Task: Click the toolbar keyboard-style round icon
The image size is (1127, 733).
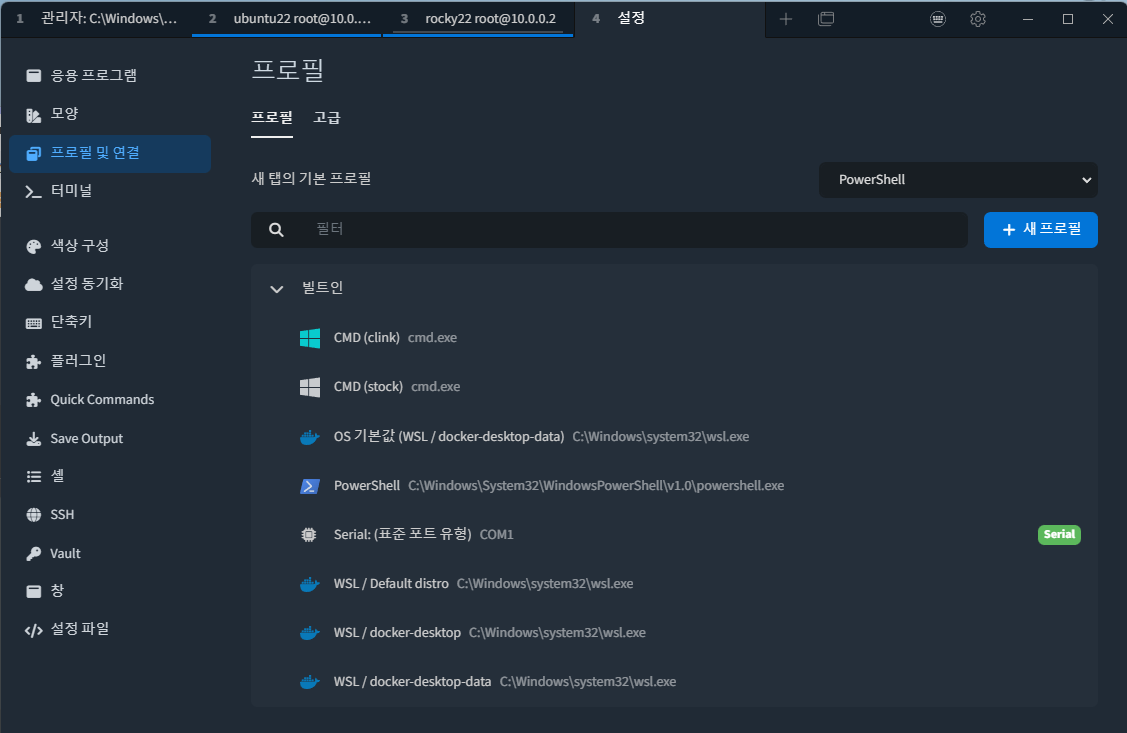Action: tap(938, 19)
